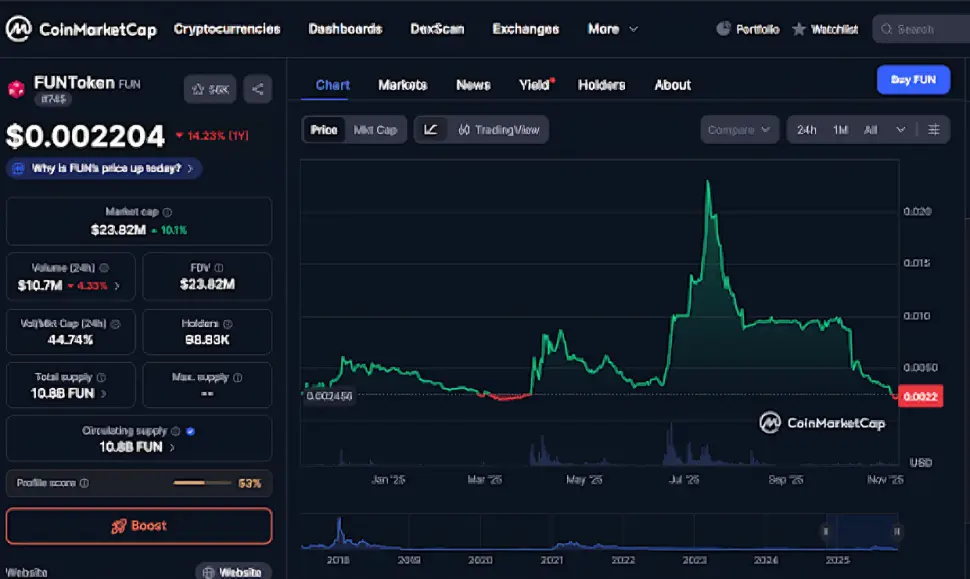Click the Boost button in the sidebar
Image resolution: width=970 pixels, height=579 pixels.
pyautogui.click(x=139, y=526)
